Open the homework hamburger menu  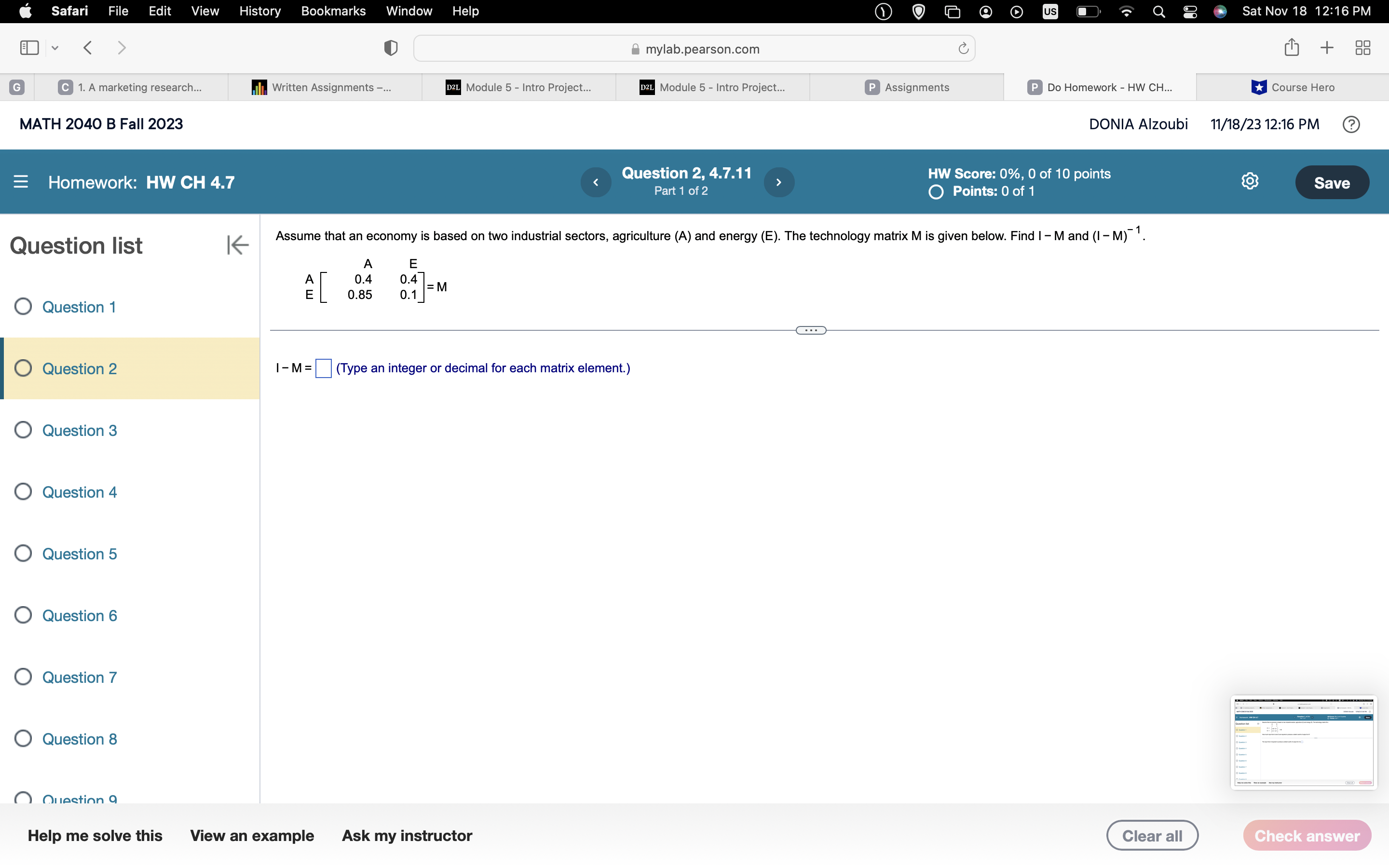pos(21,182)
